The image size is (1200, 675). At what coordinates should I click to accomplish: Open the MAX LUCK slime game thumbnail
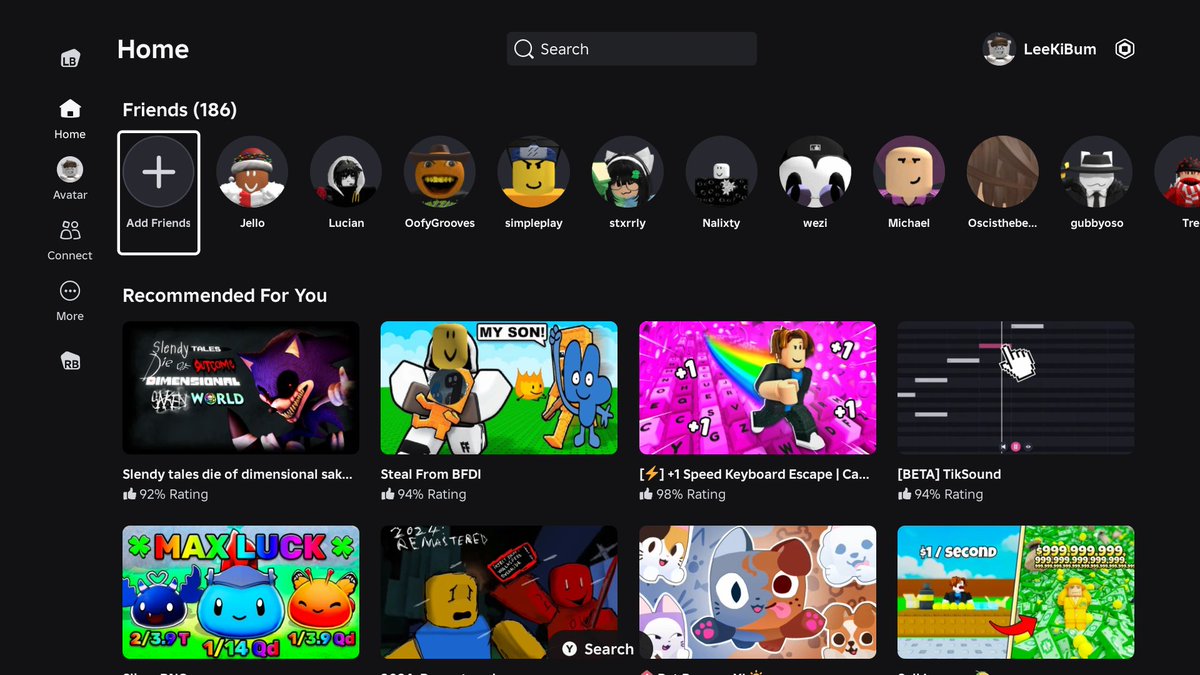[x=241, y=593]
